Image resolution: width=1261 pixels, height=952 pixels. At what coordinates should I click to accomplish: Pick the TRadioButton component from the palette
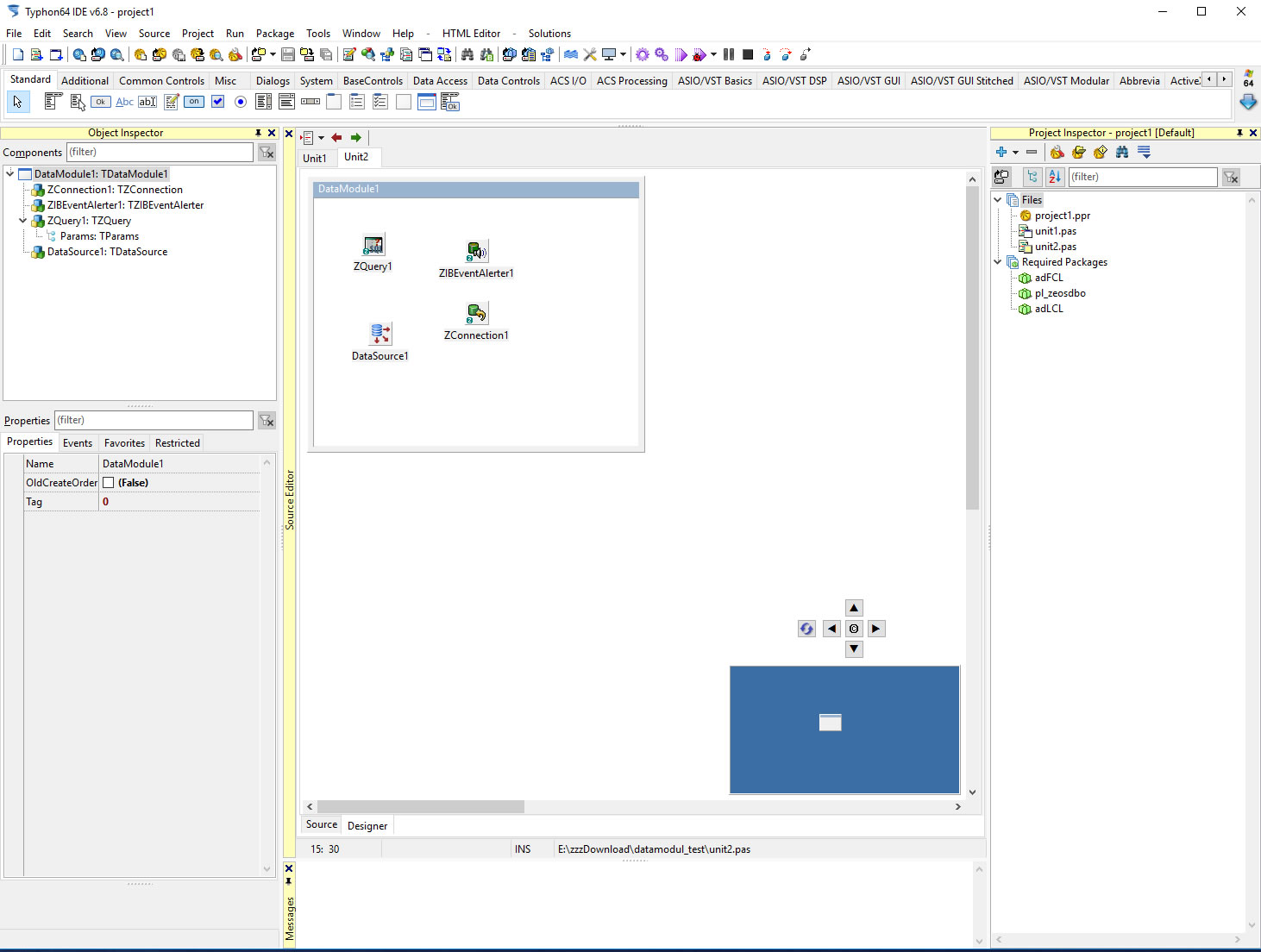241,102
